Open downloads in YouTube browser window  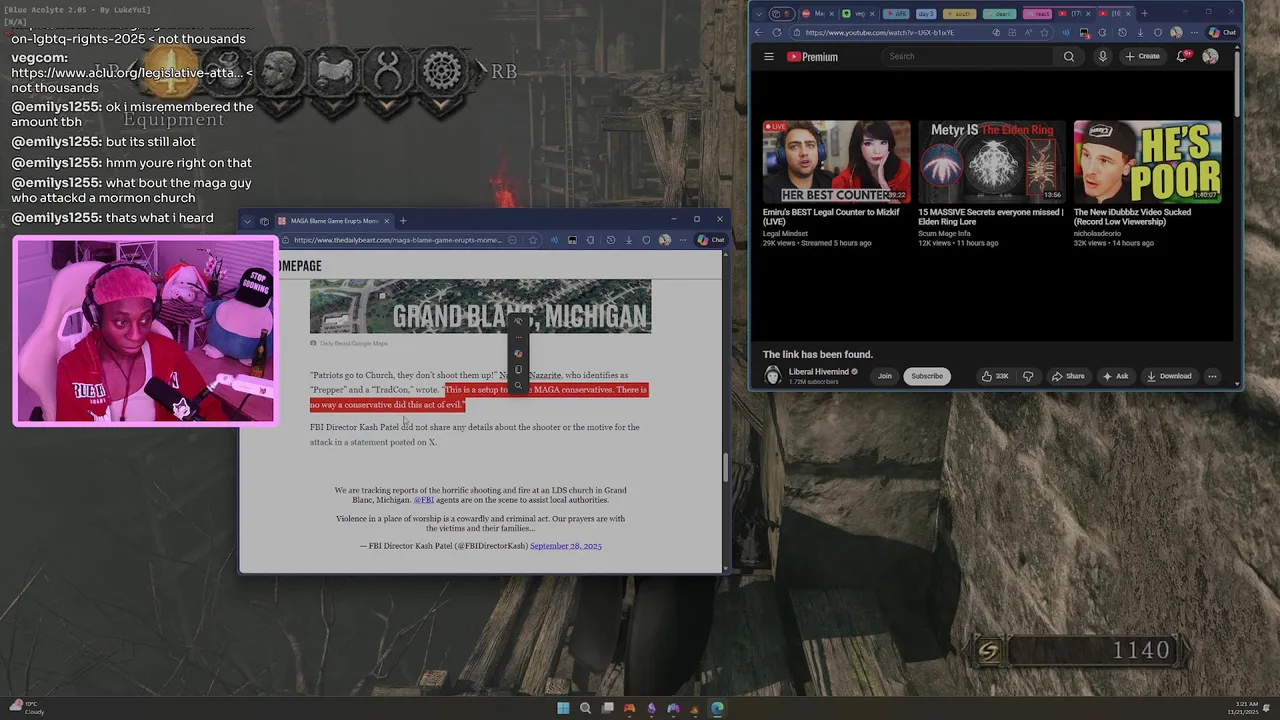[x=1140, y=32]
